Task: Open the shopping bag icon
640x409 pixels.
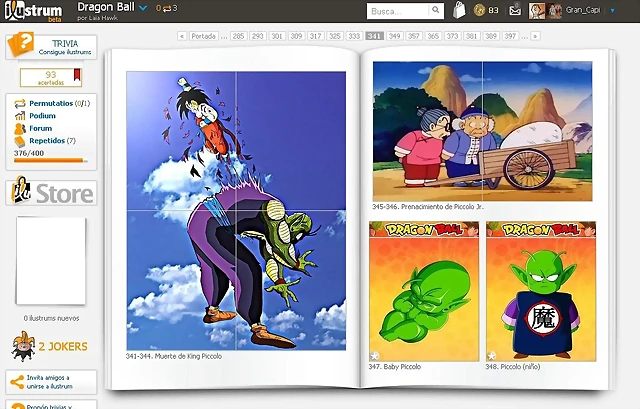Action: click(x=459, y=10)
